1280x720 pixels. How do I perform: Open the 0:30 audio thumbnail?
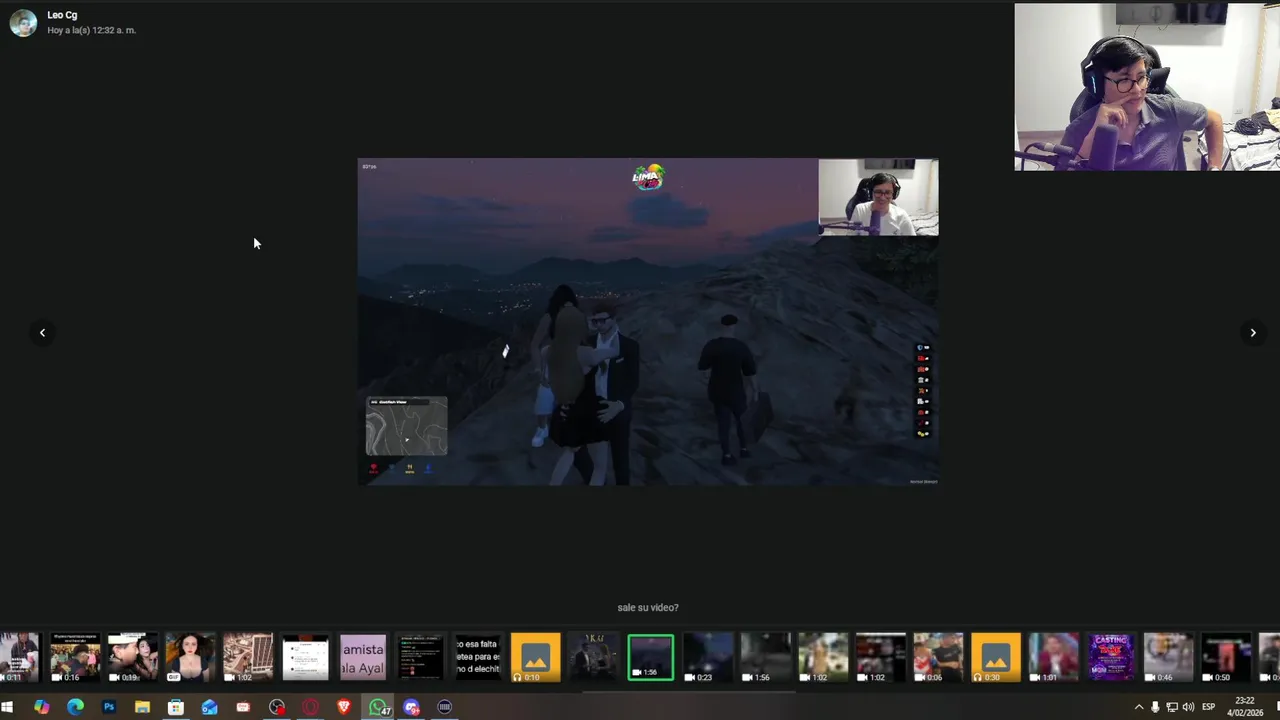pyautogui.click(x=995, y=657)
